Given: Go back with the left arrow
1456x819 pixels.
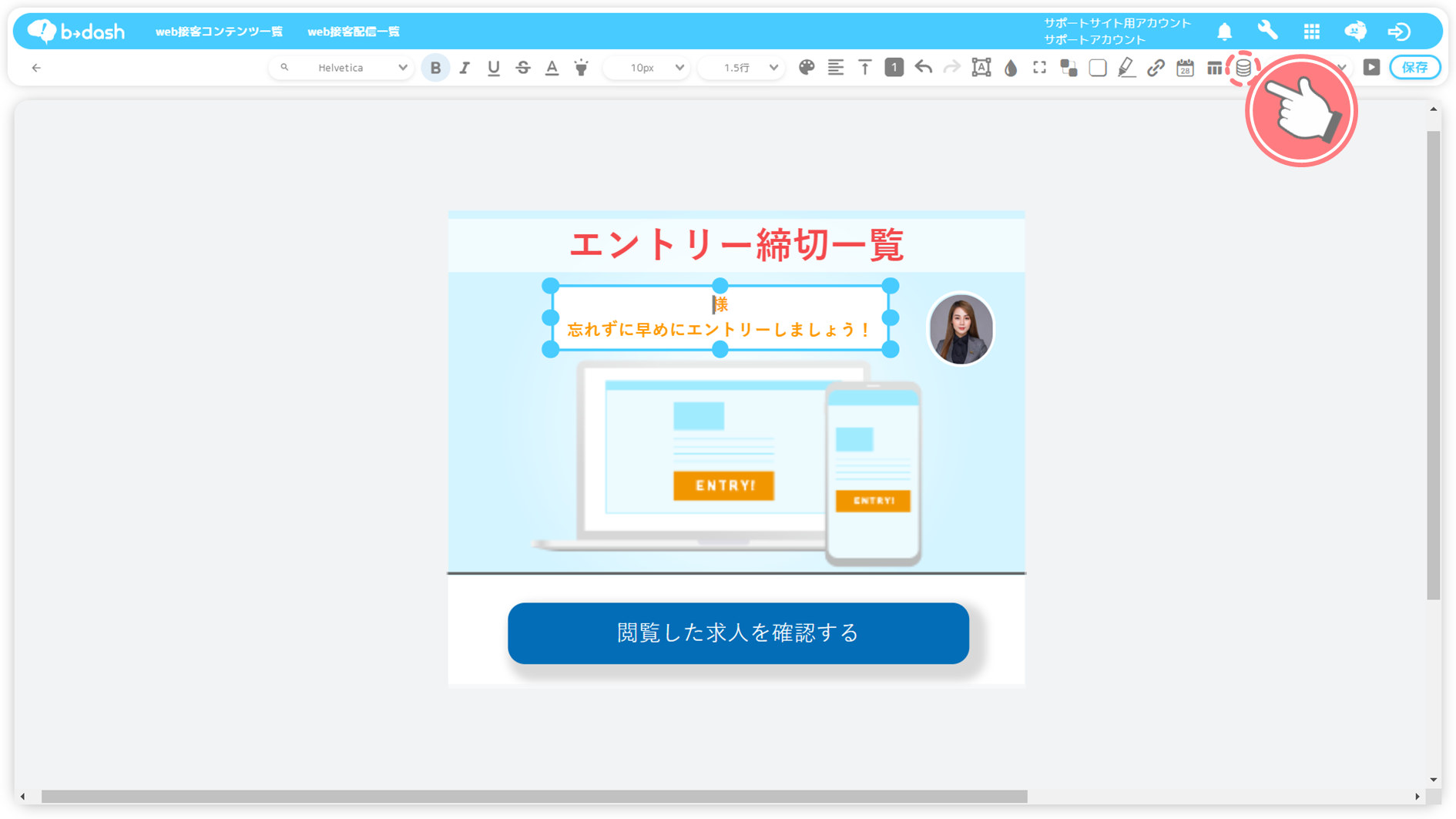Looking at the screenshot, I should [36, 68].
